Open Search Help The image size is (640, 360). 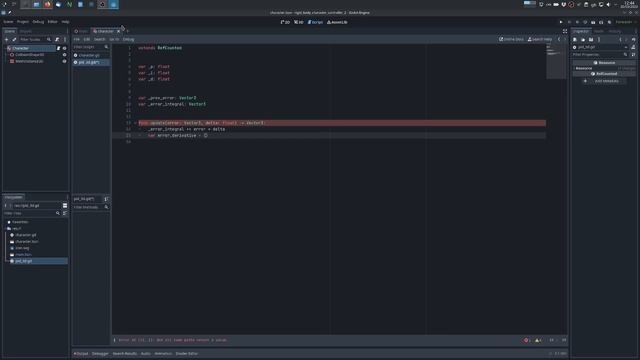click(540, 39)
